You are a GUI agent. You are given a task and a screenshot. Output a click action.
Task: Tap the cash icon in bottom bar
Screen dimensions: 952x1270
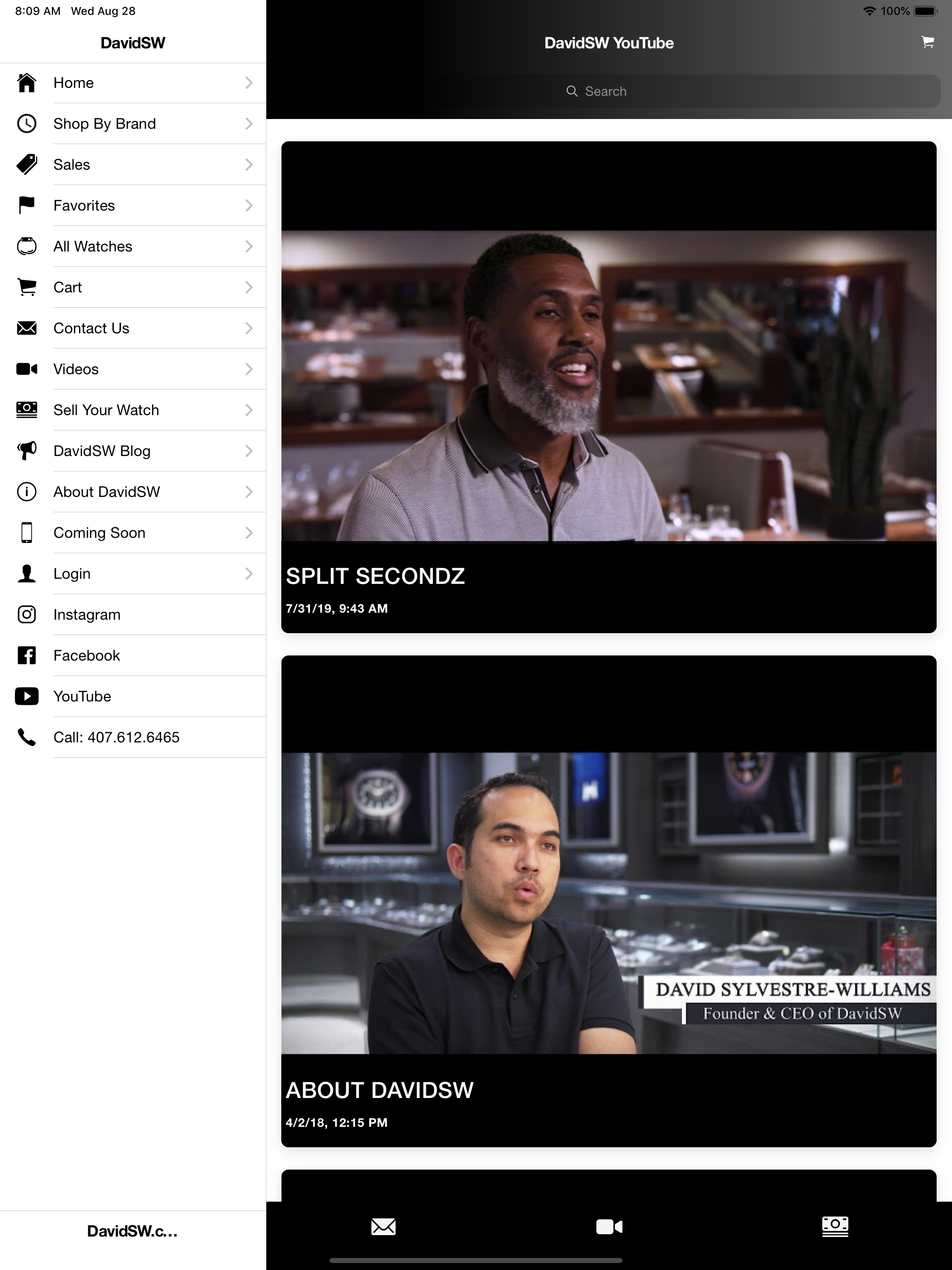click(x=835, y=1226)
